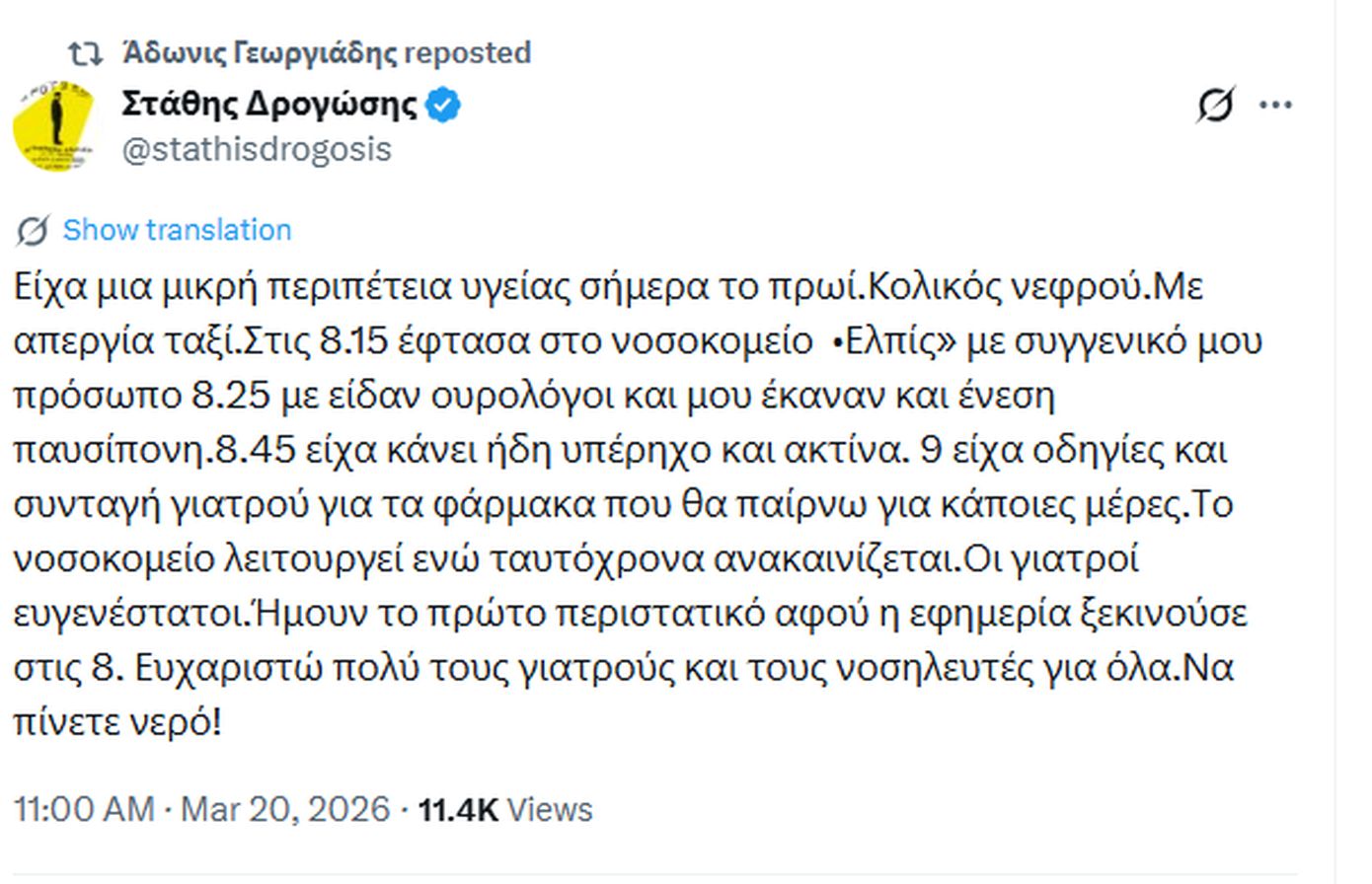
Task: Click the 11.4K view count number
Action: pyautogui.click(x=458, y=809)
